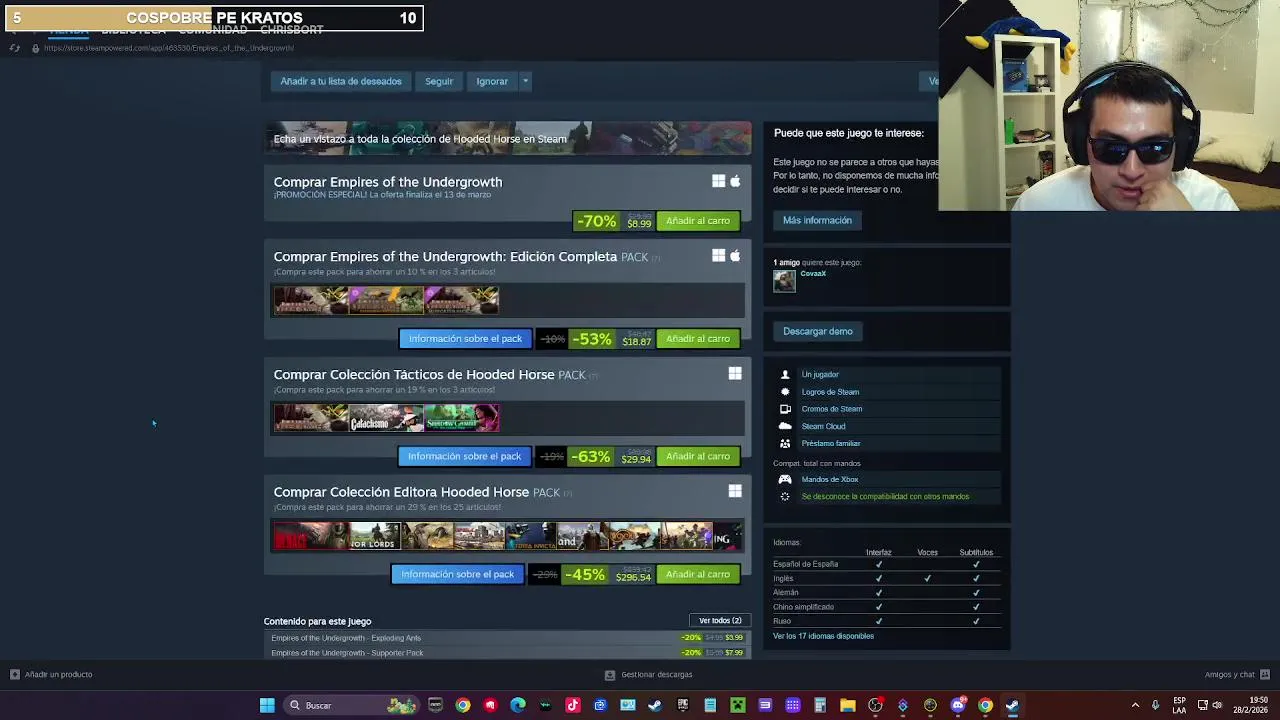The width and height of the screenshot is (1280, 720).
Task: Click the plus icon for Añadir un producto
Action: pyautogui.click(x=14, y=674)
